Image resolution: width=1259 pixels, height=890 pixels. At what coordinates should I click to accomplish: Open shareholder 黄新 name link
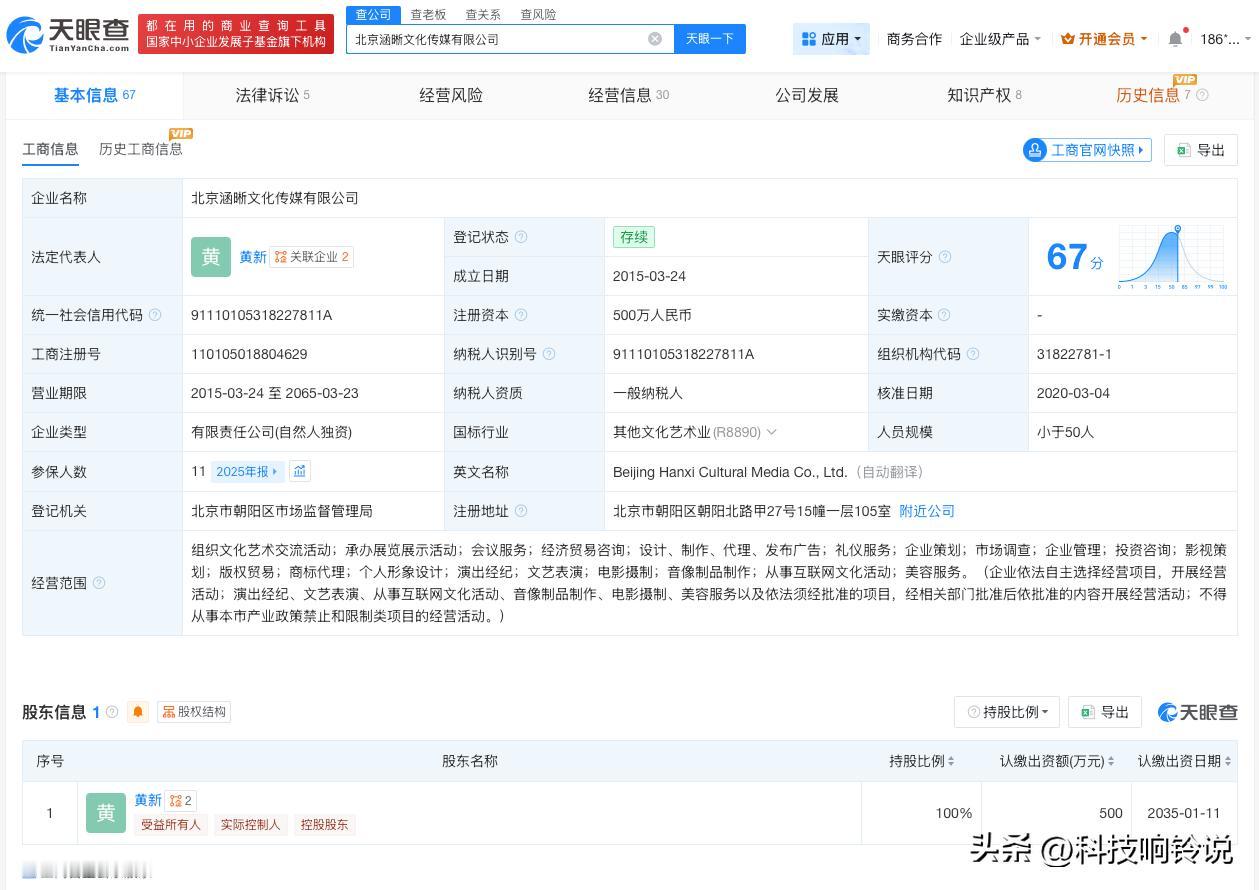(148, 800)
